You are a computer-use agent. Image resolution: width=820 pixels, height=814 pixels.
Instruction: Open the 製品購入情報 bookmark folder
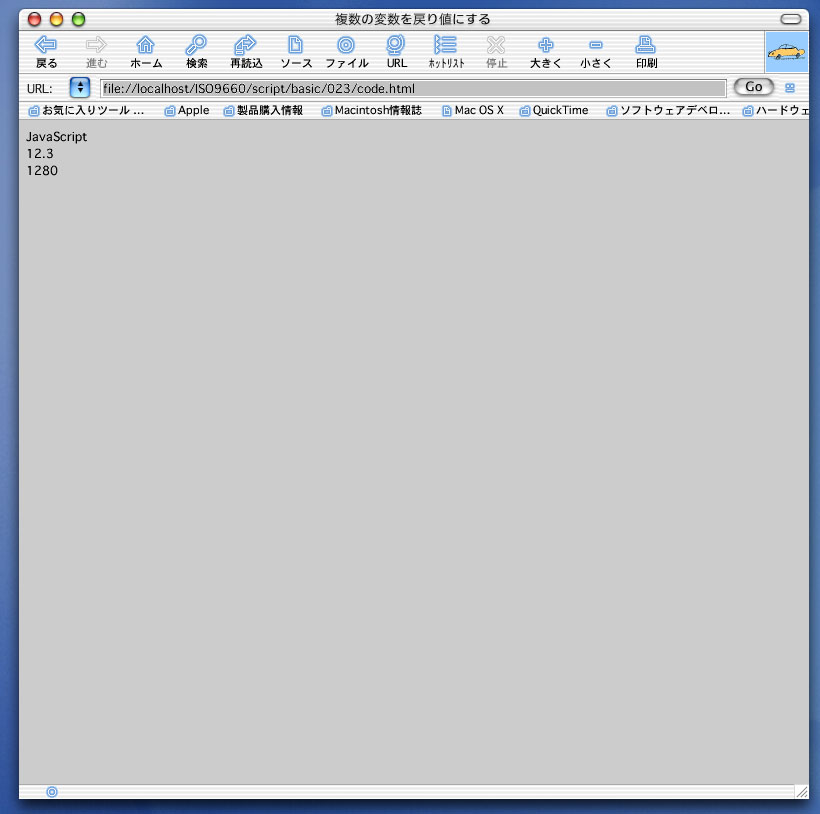263,110
